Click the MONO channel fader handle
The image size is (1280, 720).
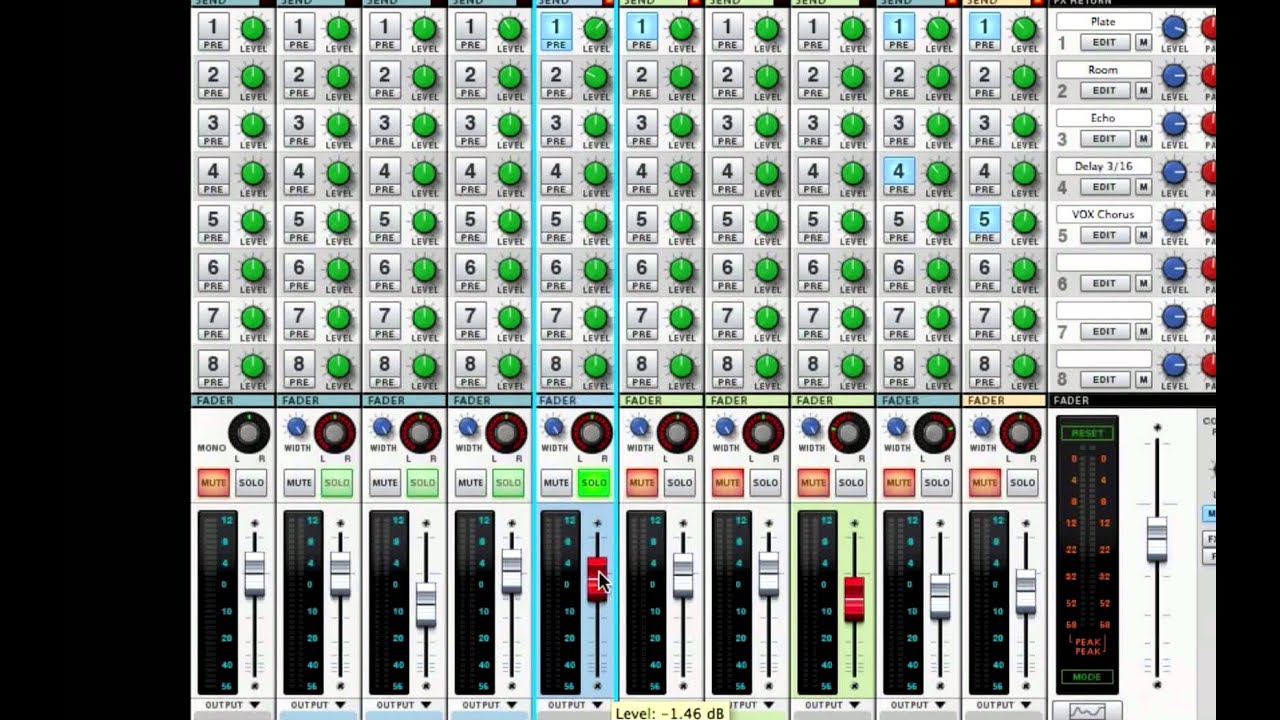coord(254,574)
